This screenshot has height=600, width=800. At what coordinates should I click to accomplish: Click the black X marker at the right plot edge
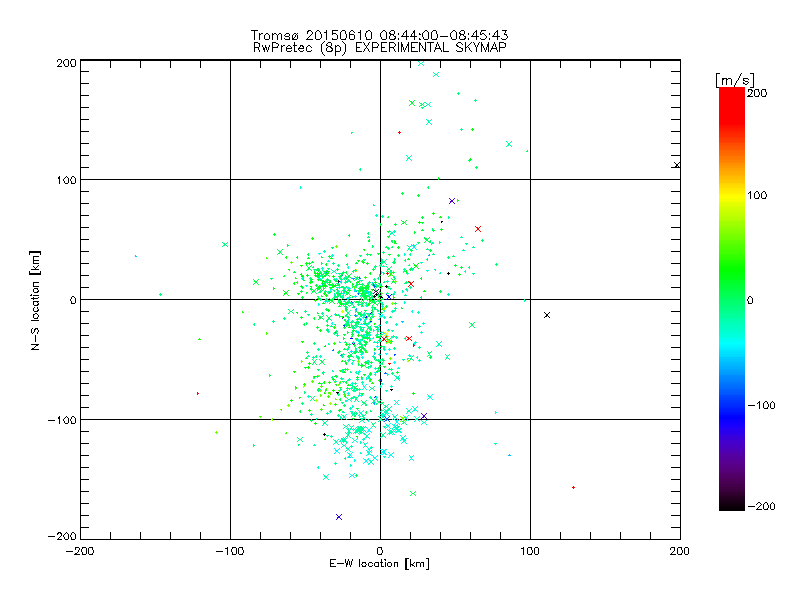pyautogui.click(x=677, y=165)
